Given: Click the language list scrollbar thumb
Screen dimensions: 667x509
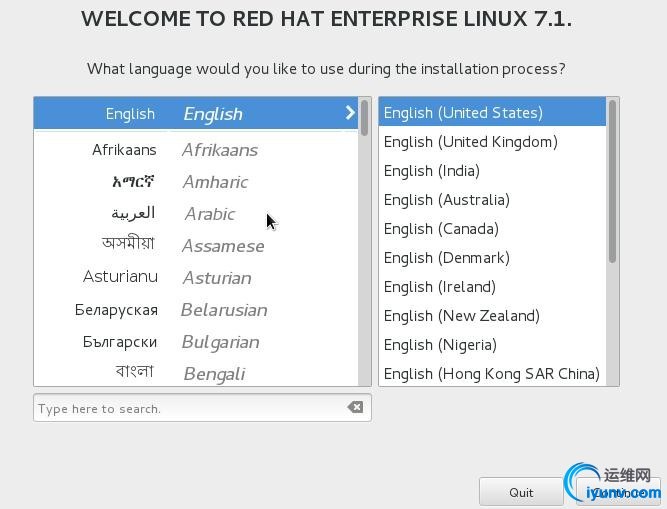Looking at the screenshot, I should [x=365, y=118].
